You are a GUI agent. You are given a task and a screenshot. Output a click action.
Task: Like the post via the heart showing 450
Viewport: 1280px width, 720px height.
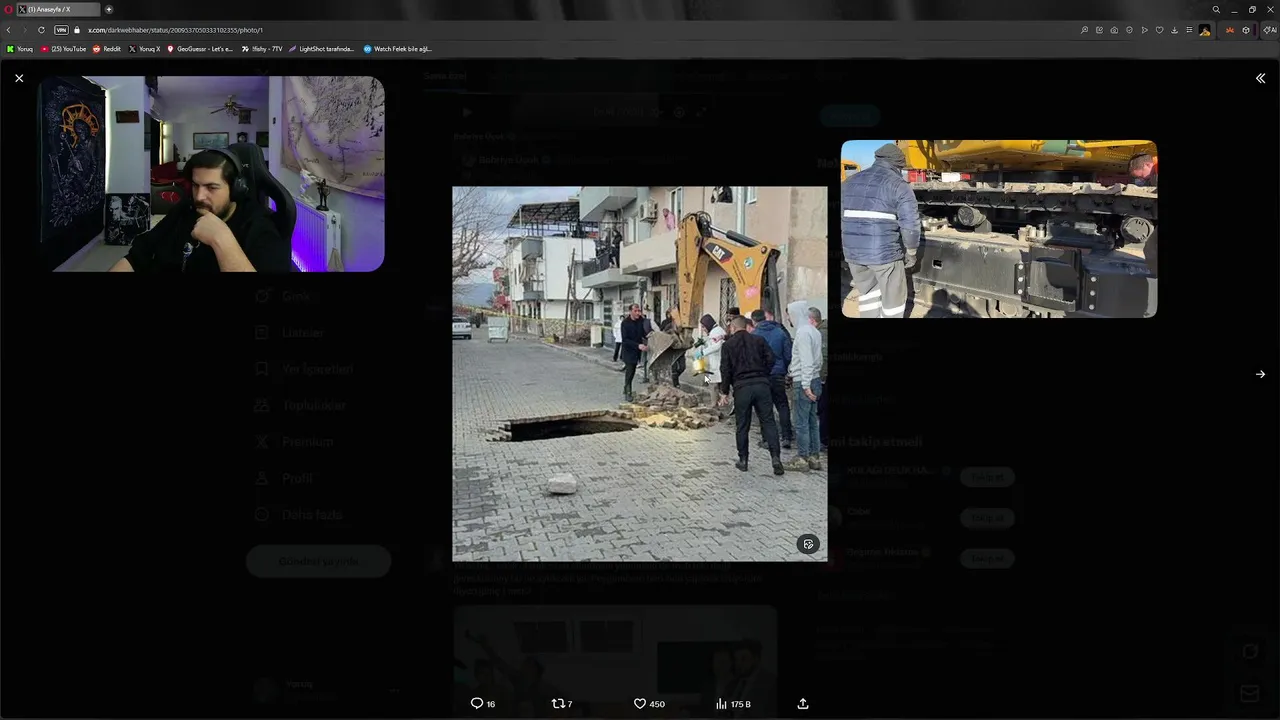[x=649, y=704]
